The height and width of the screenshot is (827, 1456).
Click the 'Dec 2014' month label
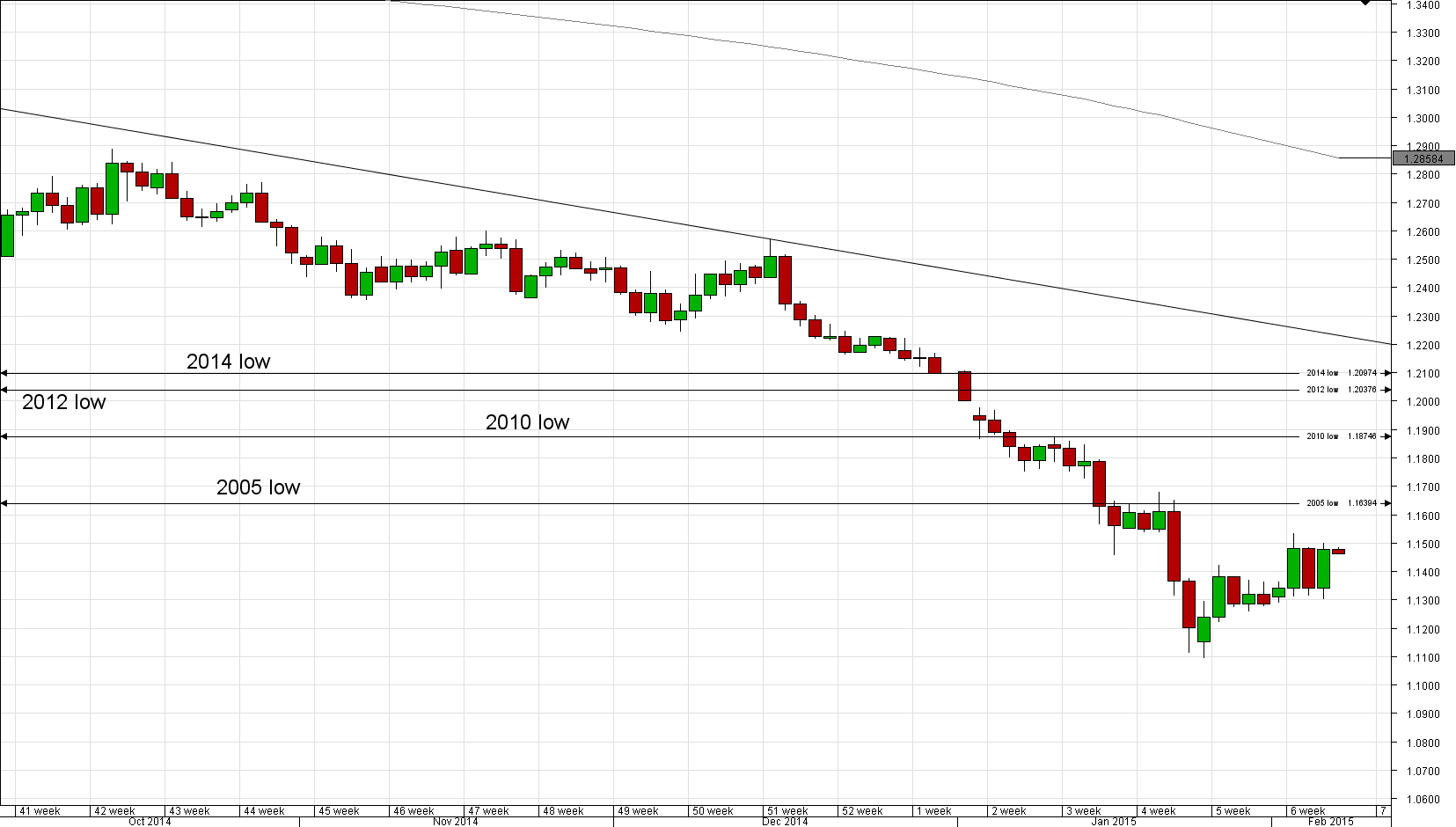(785, 822)
